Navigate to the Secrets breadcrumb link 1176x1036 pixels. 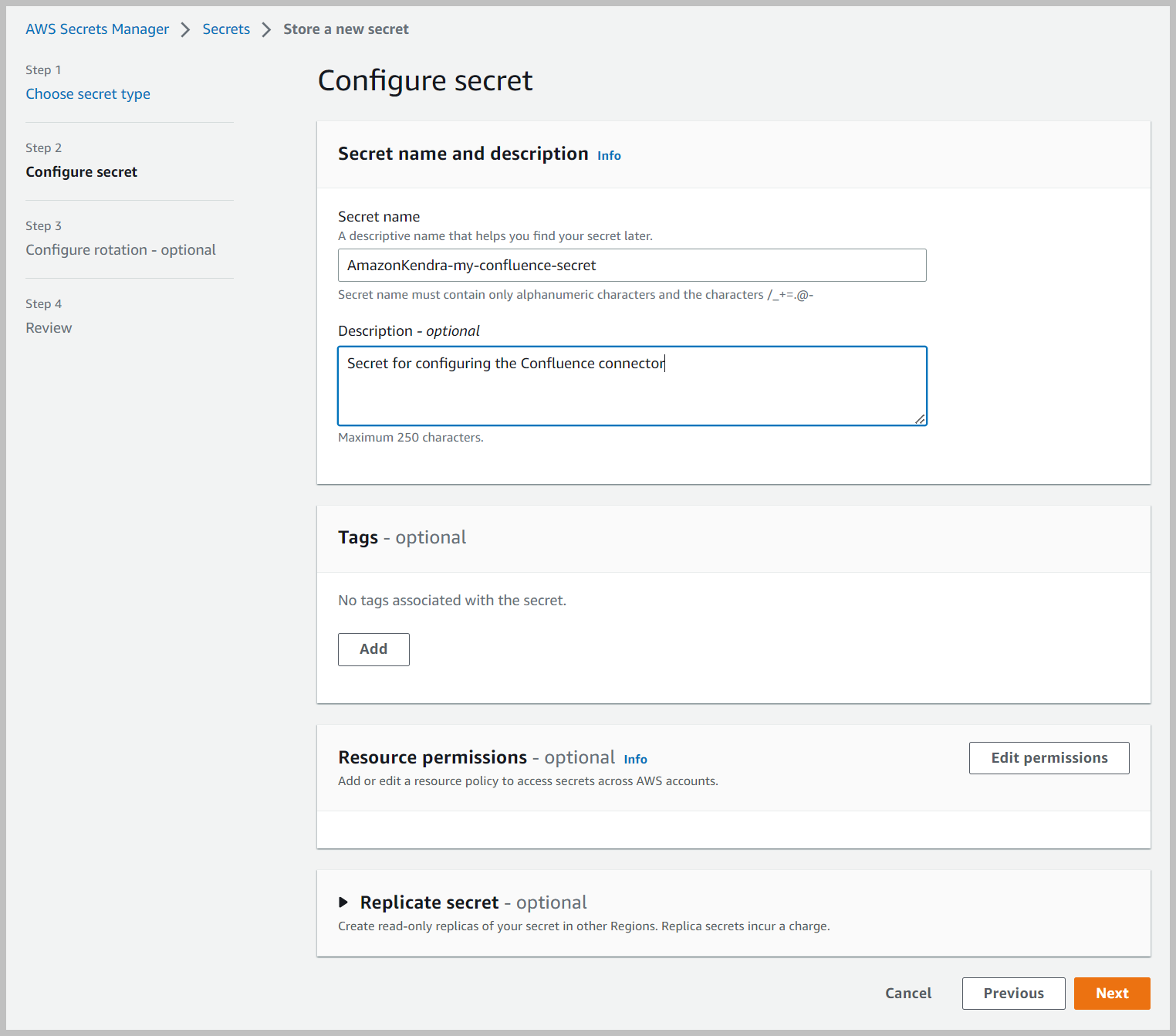coord(226,29)
